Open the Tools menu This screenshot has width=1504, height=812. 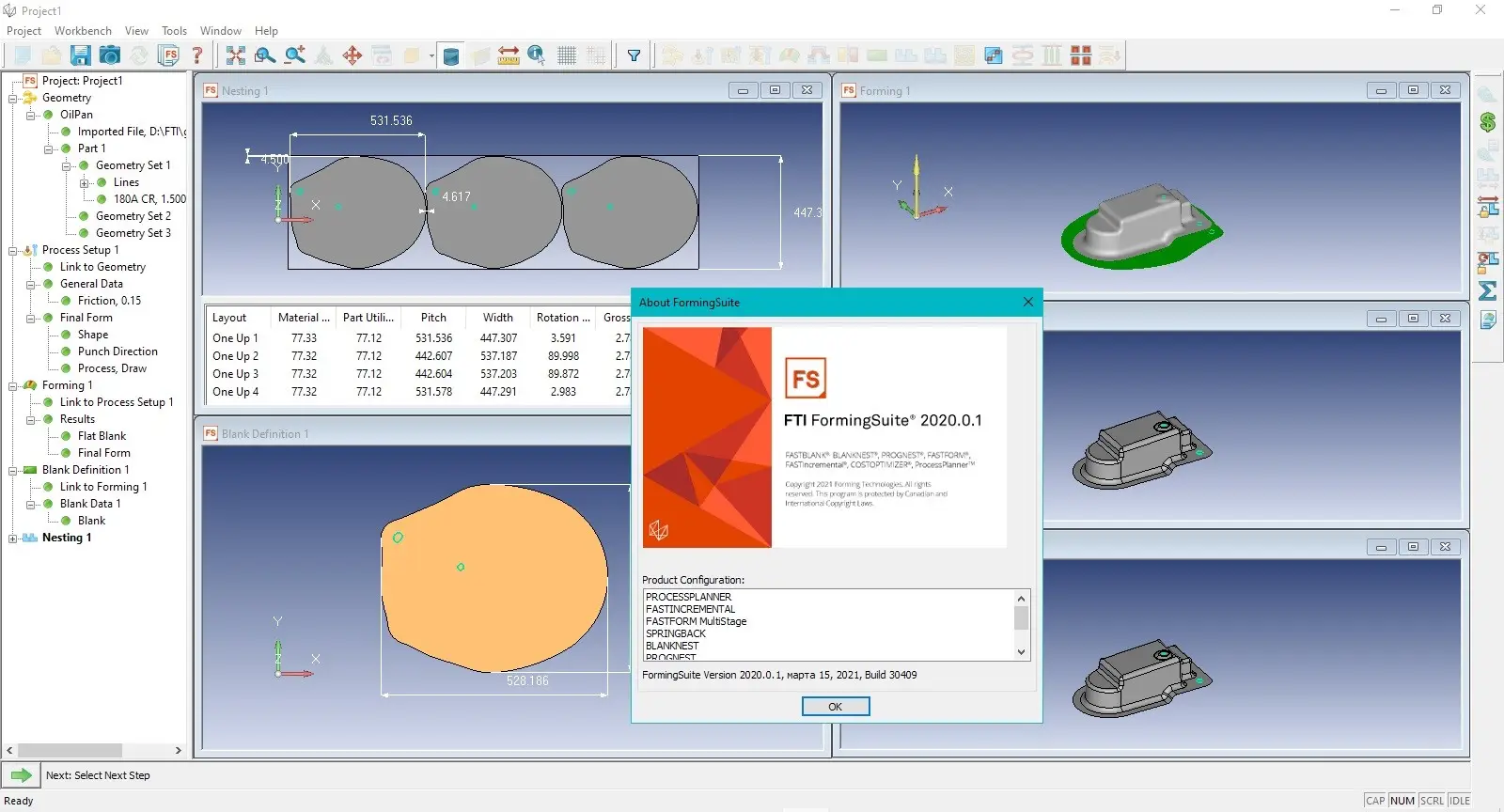point(174,30)
